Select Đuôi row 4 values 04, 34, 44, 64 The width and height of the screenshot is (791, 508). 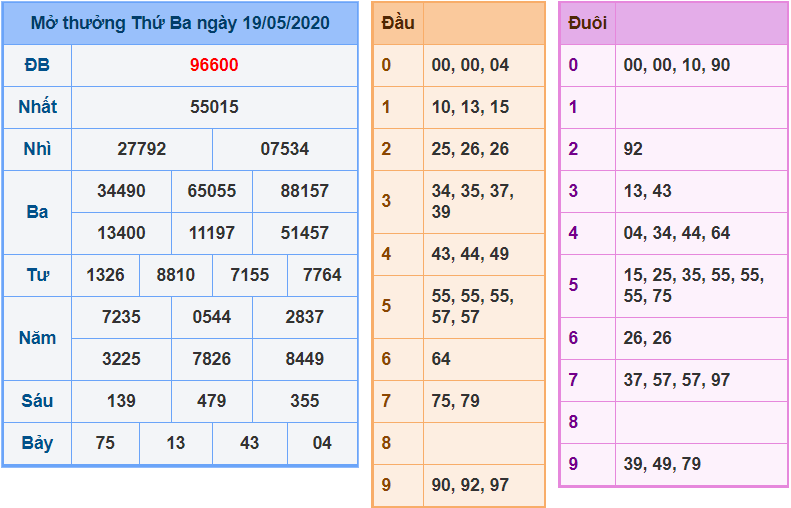click(x=676, y=233)
